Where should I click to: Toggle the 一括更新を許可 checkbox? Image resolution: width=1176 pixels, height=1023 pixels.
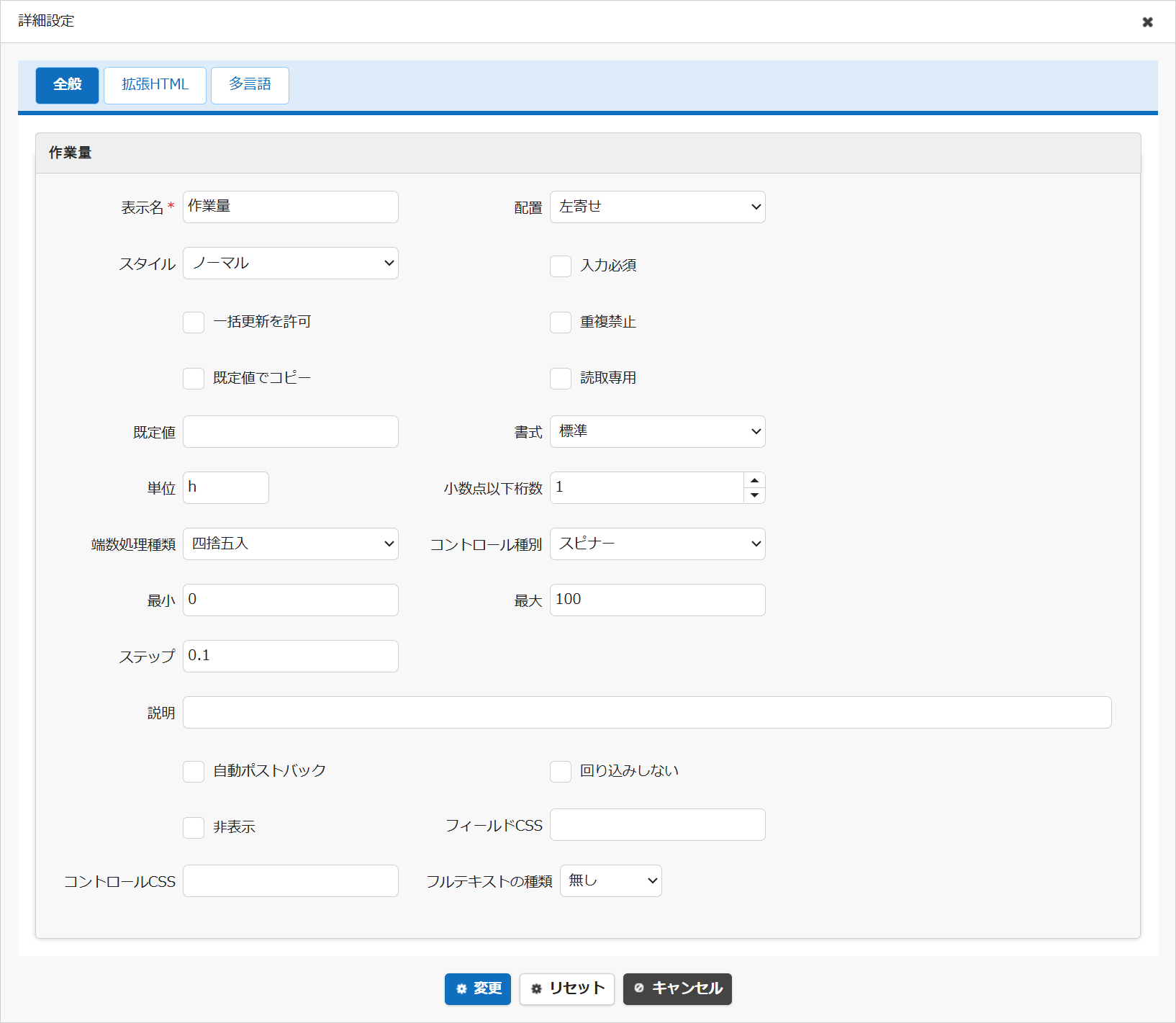pos(194,323)
